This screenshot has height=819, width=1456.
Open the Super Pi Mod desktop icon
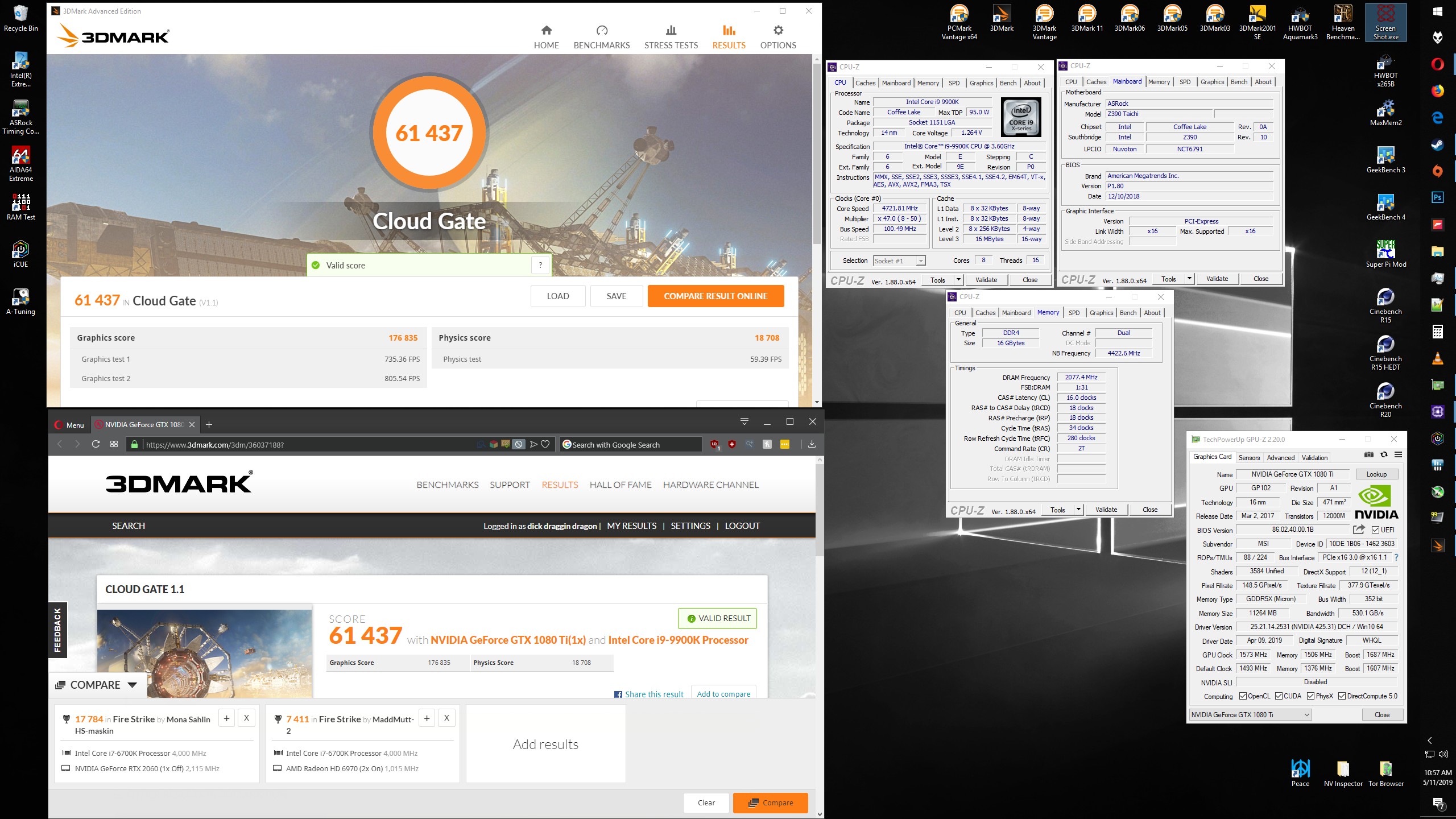pyautogui.click(x=1385, y=254)
